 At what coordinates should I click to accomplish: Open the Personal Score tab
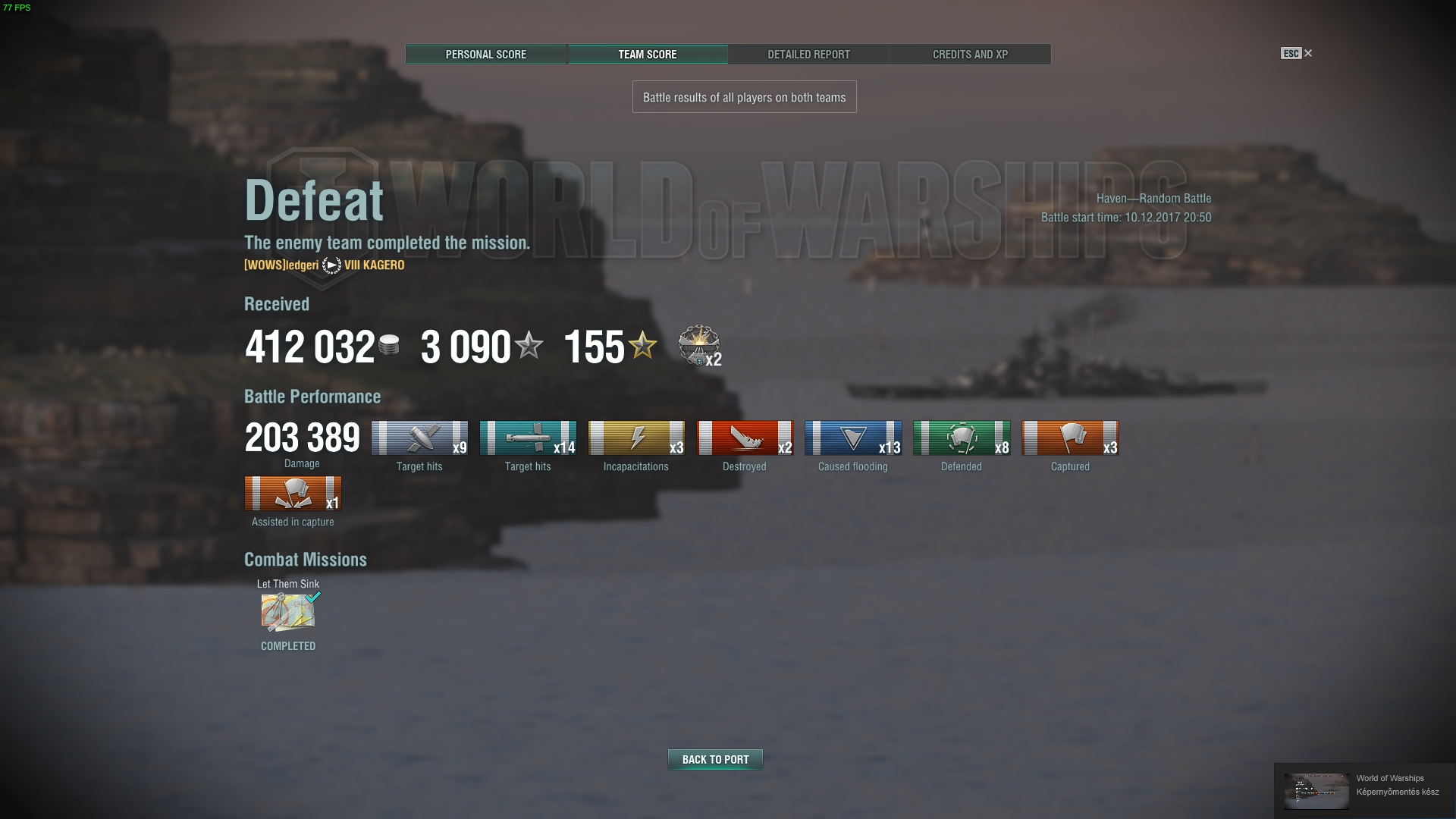pyautogui.click(x=486, y=55)
